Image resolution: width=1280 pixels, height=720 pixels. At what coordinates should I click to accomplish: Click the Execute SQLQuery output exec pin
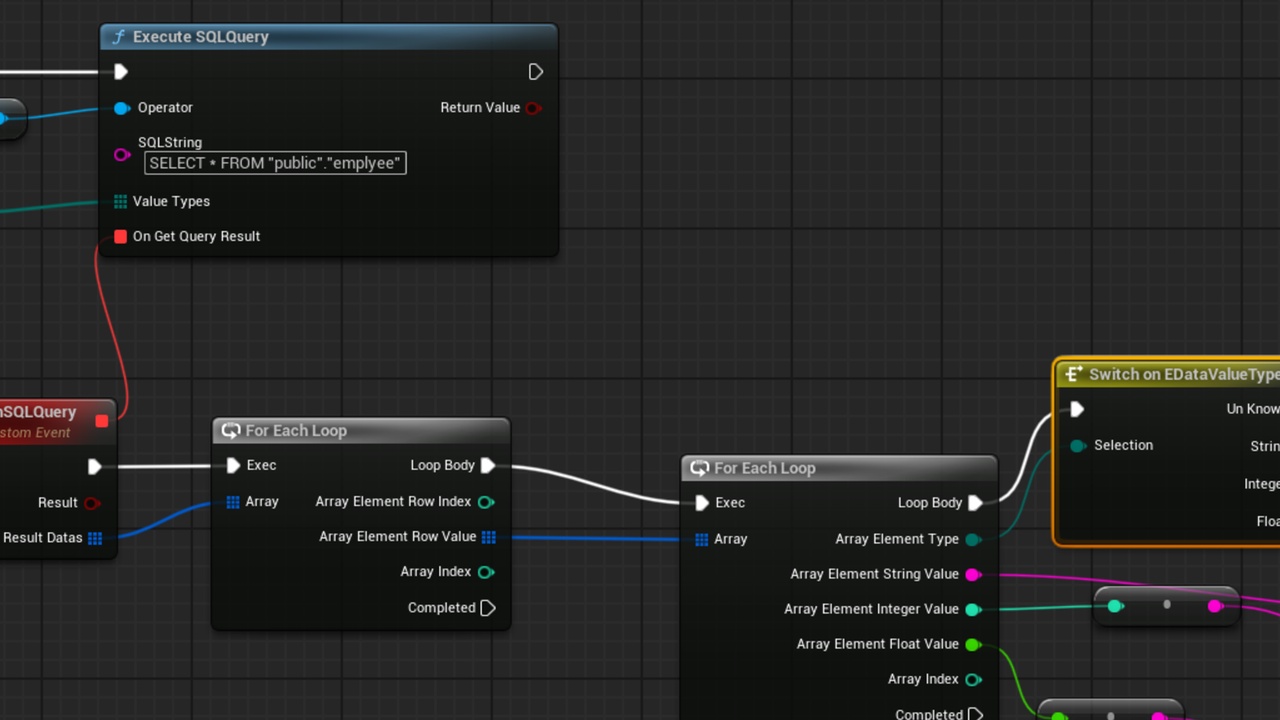(x=535, y=72)
